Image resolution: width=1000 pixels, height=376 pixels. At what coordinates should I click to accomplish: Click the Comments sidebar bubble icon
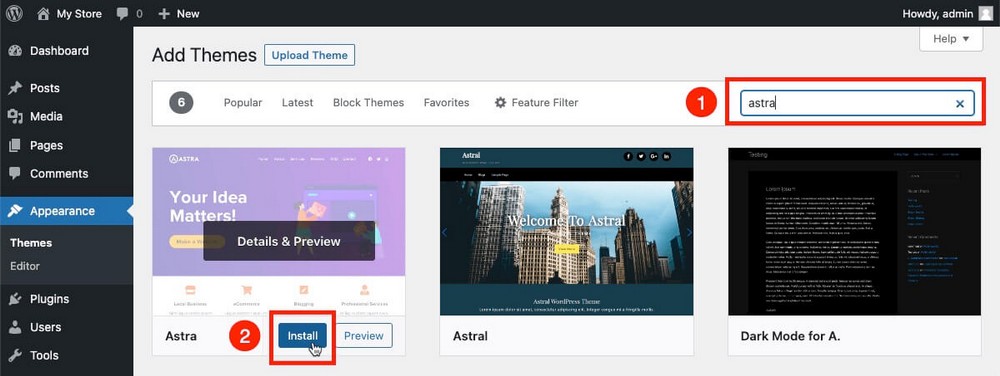tap(15, 173)
